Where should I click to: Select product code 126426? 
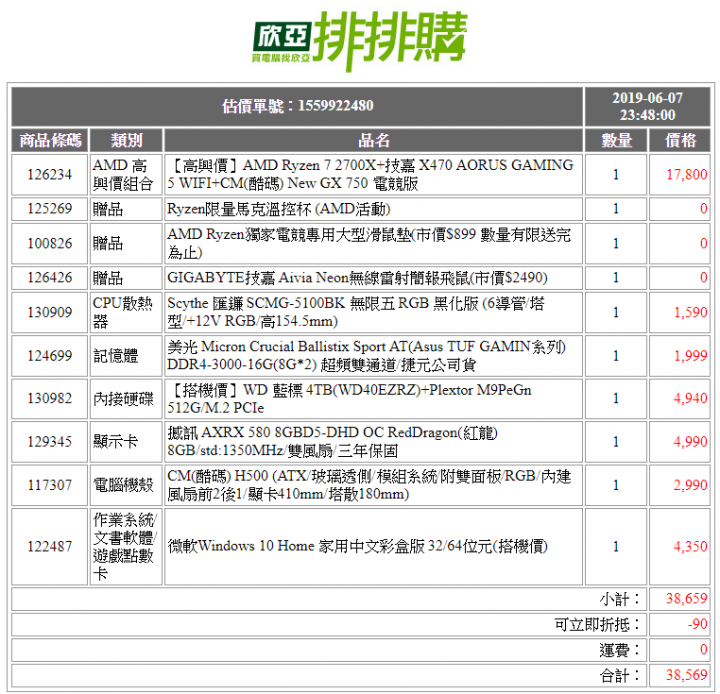click(50, 277)
